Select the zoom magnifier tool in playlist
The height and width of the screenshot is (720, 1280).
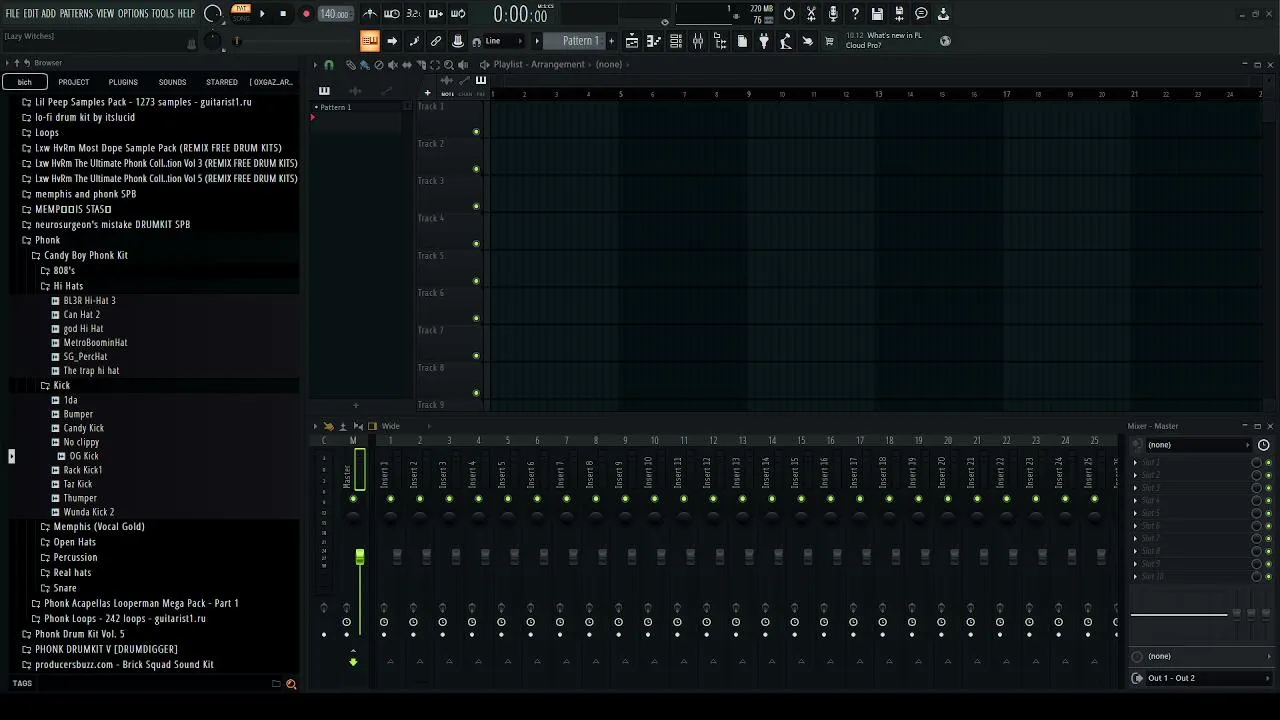448,64
